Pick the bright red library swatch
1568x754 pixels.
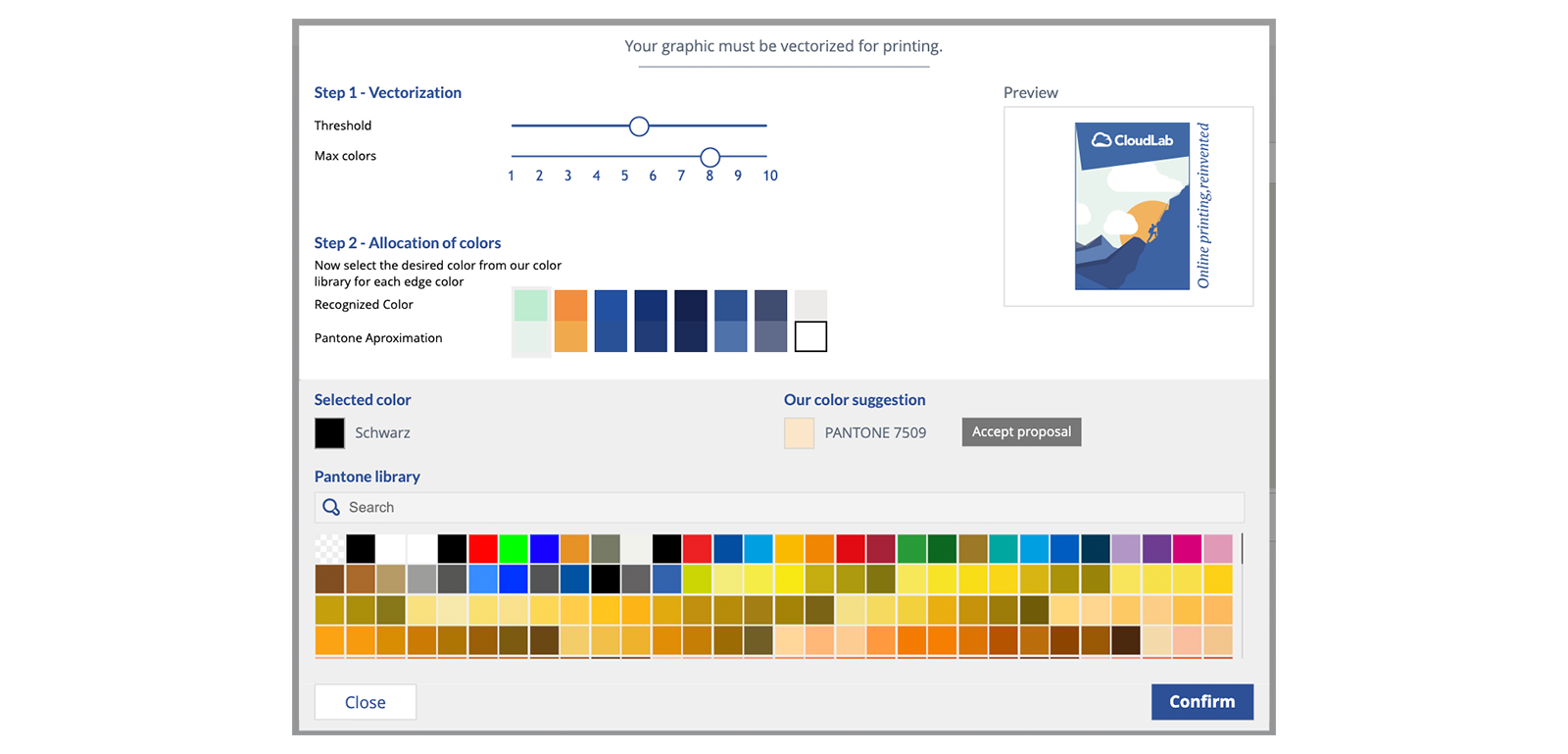482,548
